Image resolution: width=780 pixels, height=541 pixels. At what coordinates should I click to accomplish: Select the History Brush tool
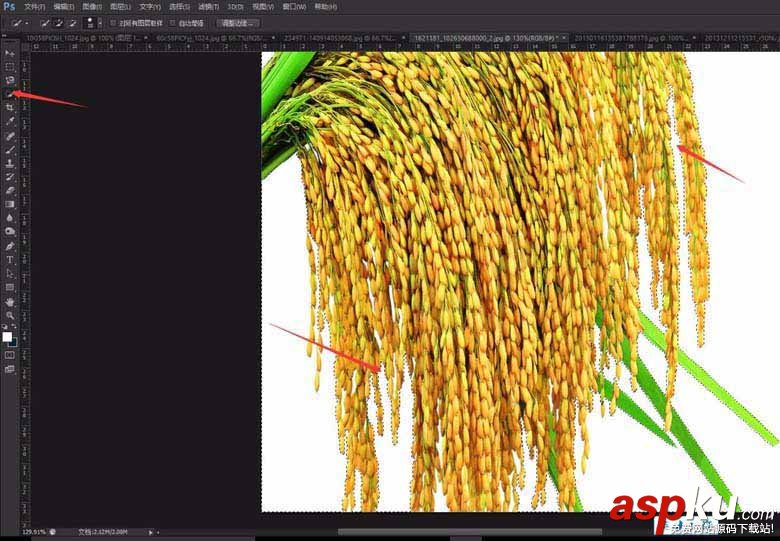click(9, 177)
